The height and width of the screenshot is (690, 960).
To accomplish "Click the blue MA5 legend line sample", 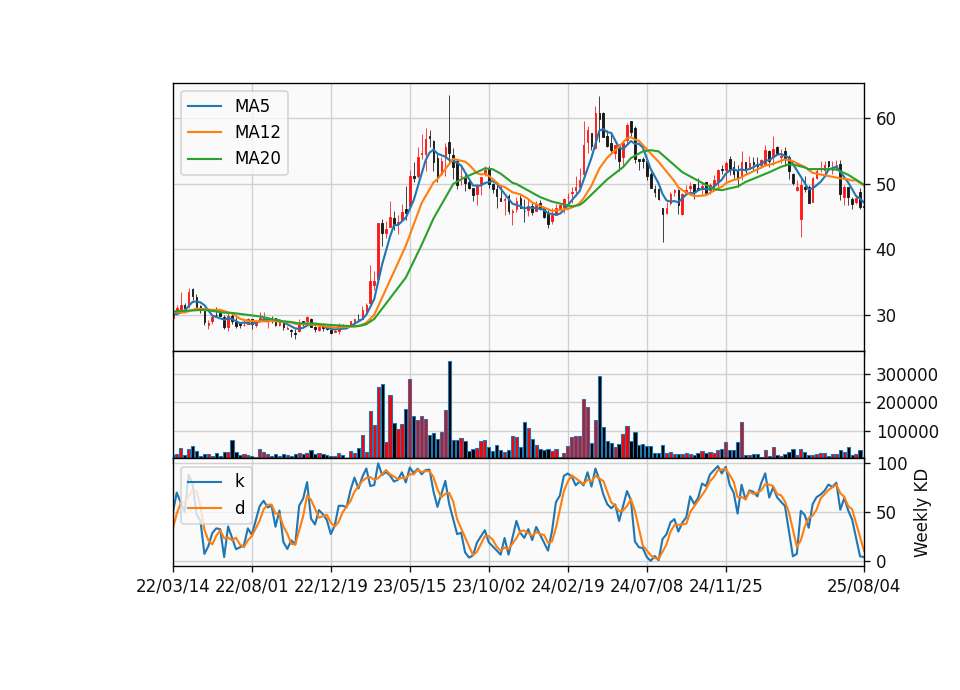I will (x=204, y=106).
